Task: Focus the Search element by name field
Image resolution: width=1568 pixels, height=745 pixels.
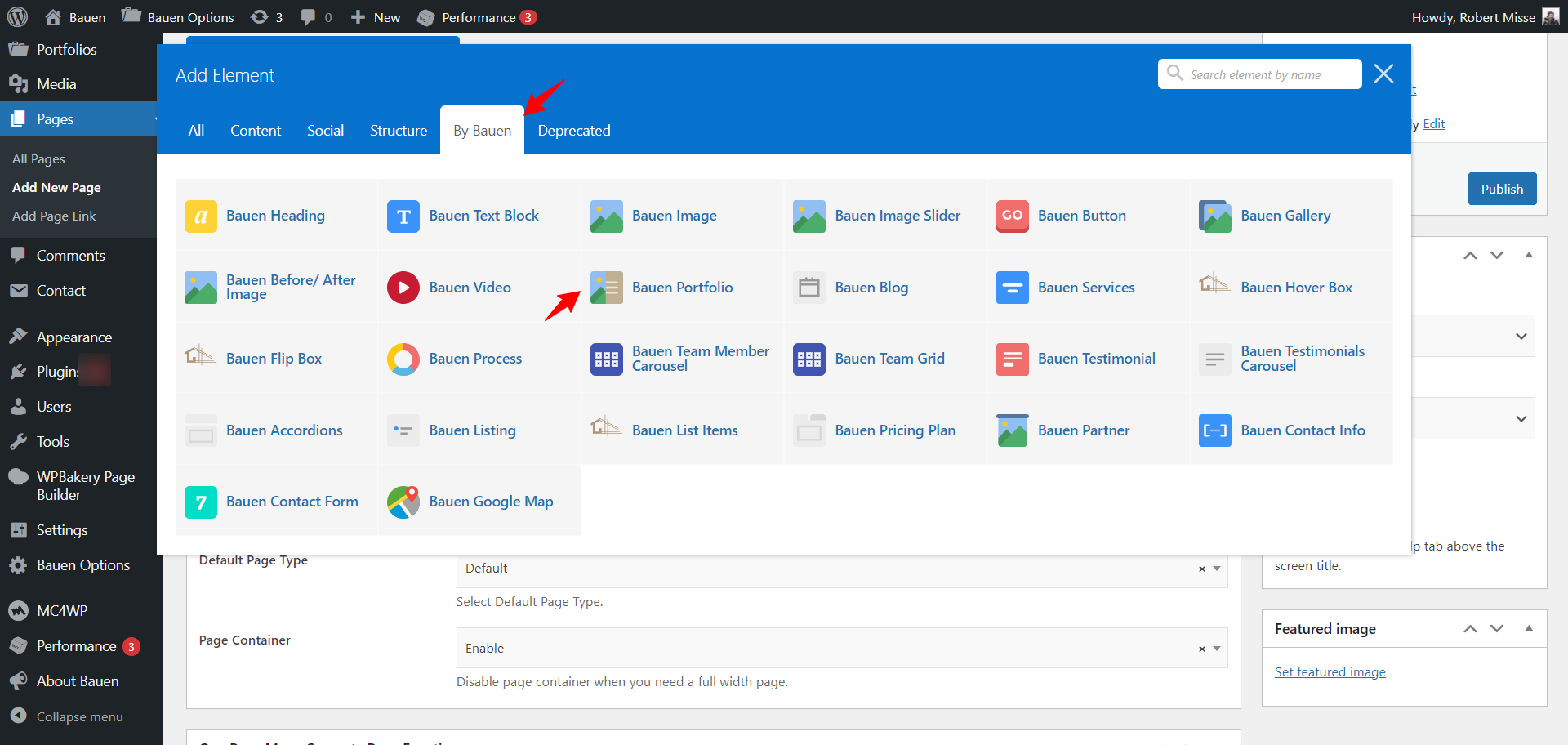Action: (1260, 74)
